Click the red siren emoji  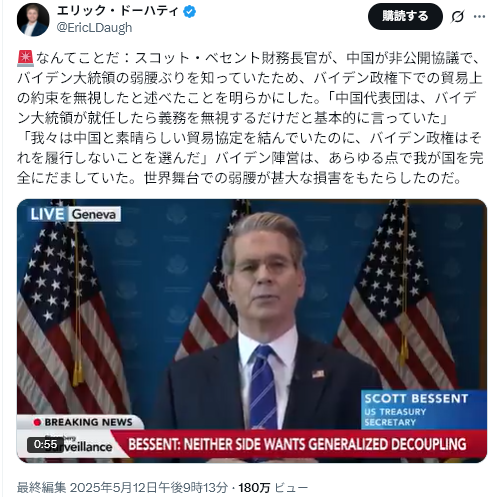pos(25,58)
